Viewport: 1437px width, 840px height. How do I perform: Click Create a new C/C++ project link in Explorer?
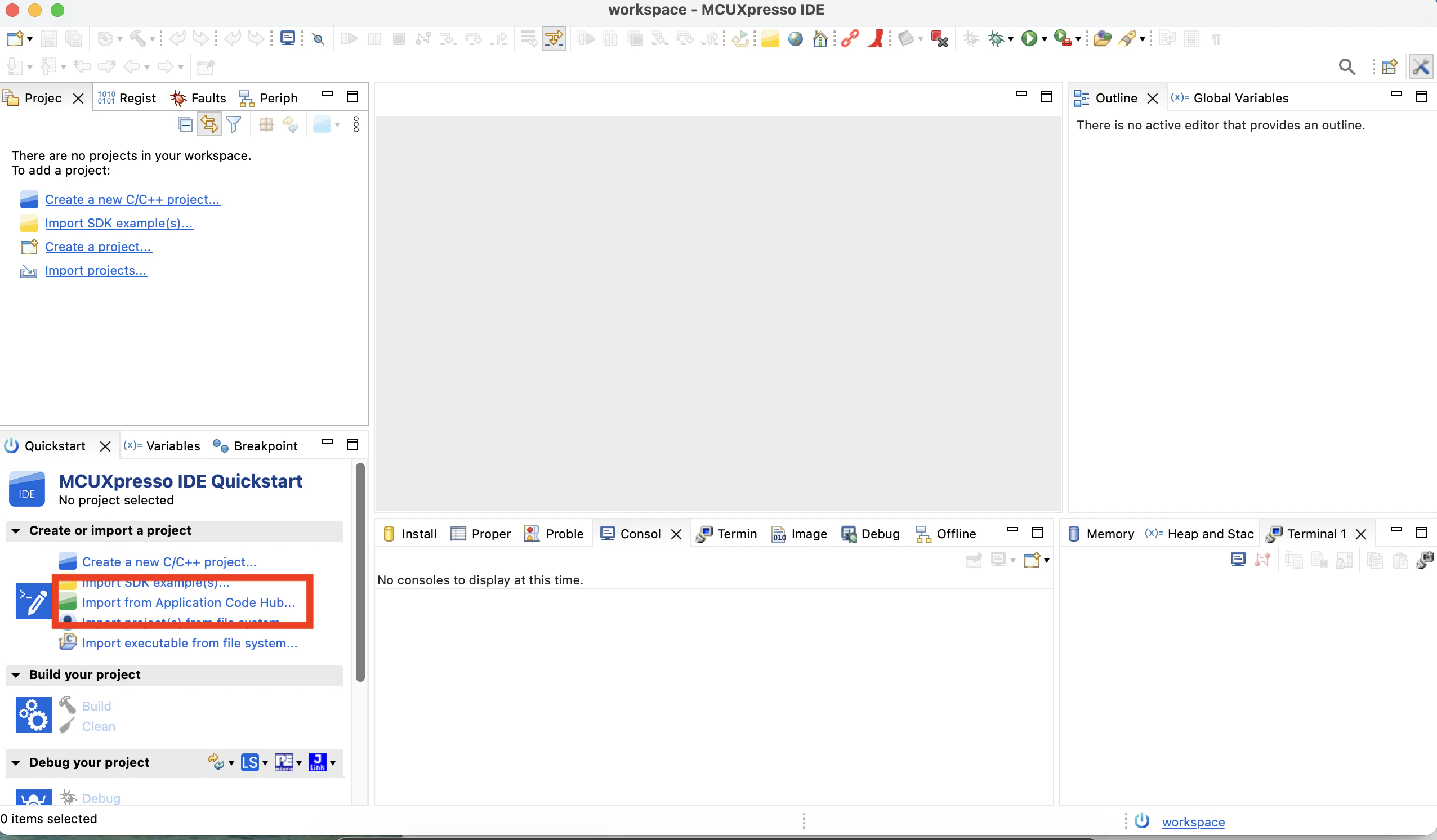point(133,200)
